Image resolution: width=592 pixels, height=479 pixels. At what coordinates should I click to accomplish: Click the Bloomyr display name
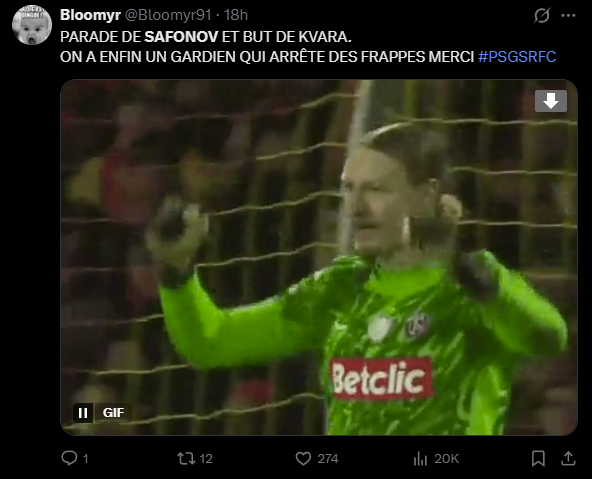coord(90,15)
